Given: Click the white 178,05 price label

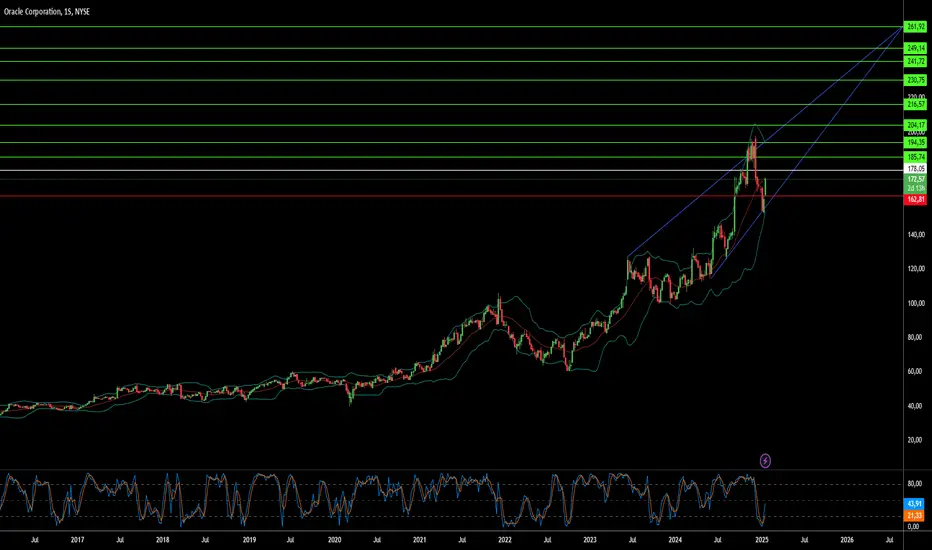Looking at the screenshot, I should coord(916,170).
